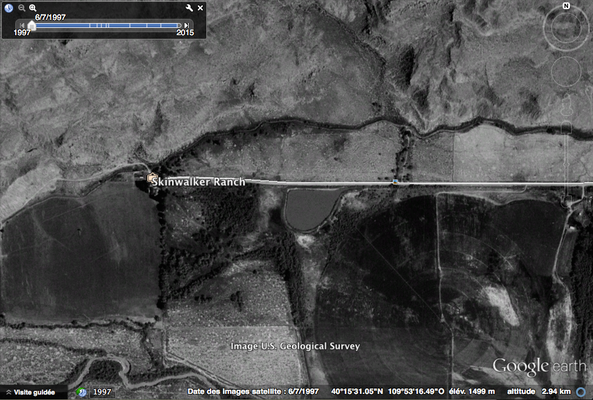Click the Date des images satellite text
The height and width of the screenshot is (400, 593).
coord(253,392)
